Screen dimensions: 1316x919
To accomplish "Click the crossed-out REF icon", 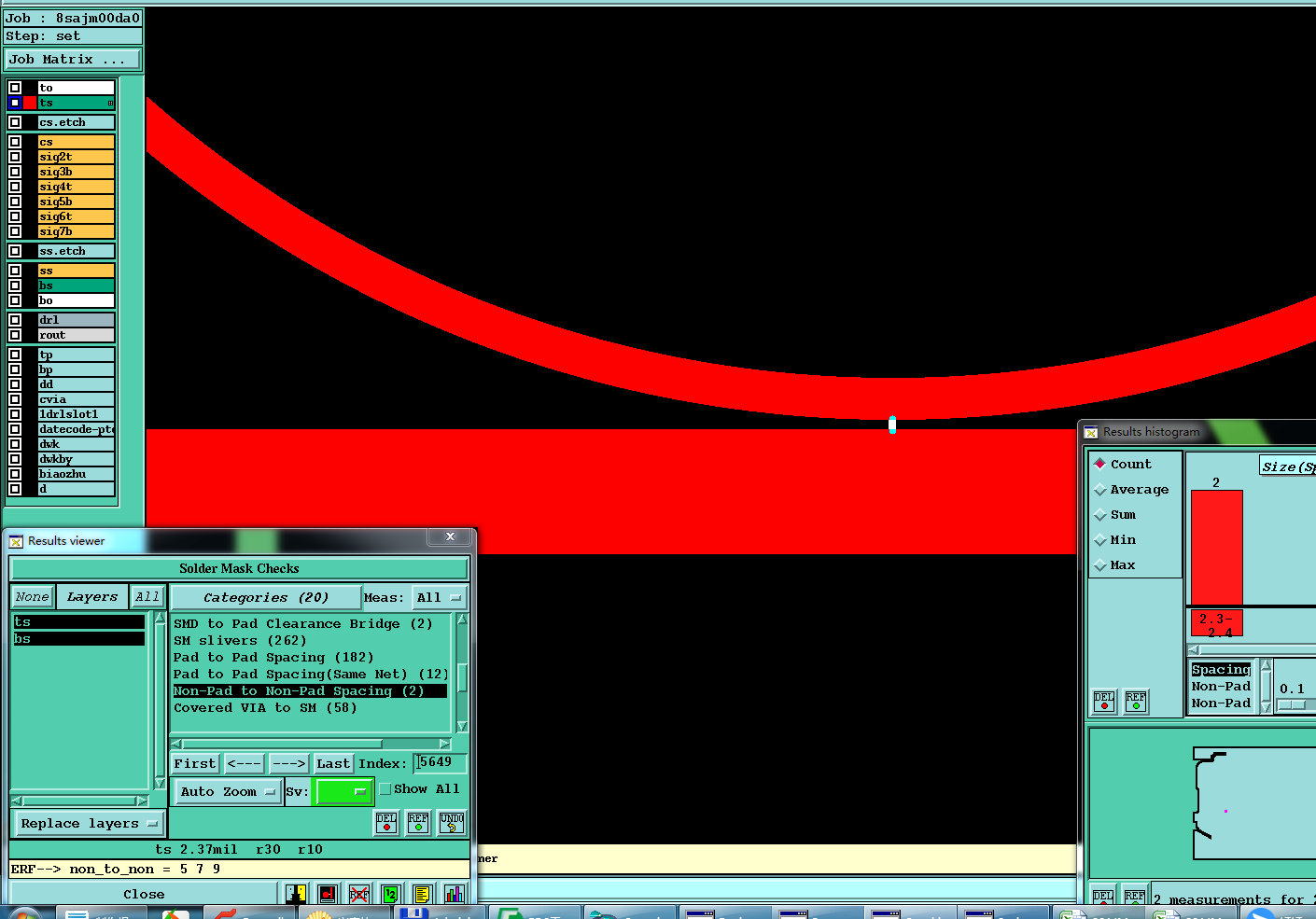I will [x=358, y=894].
